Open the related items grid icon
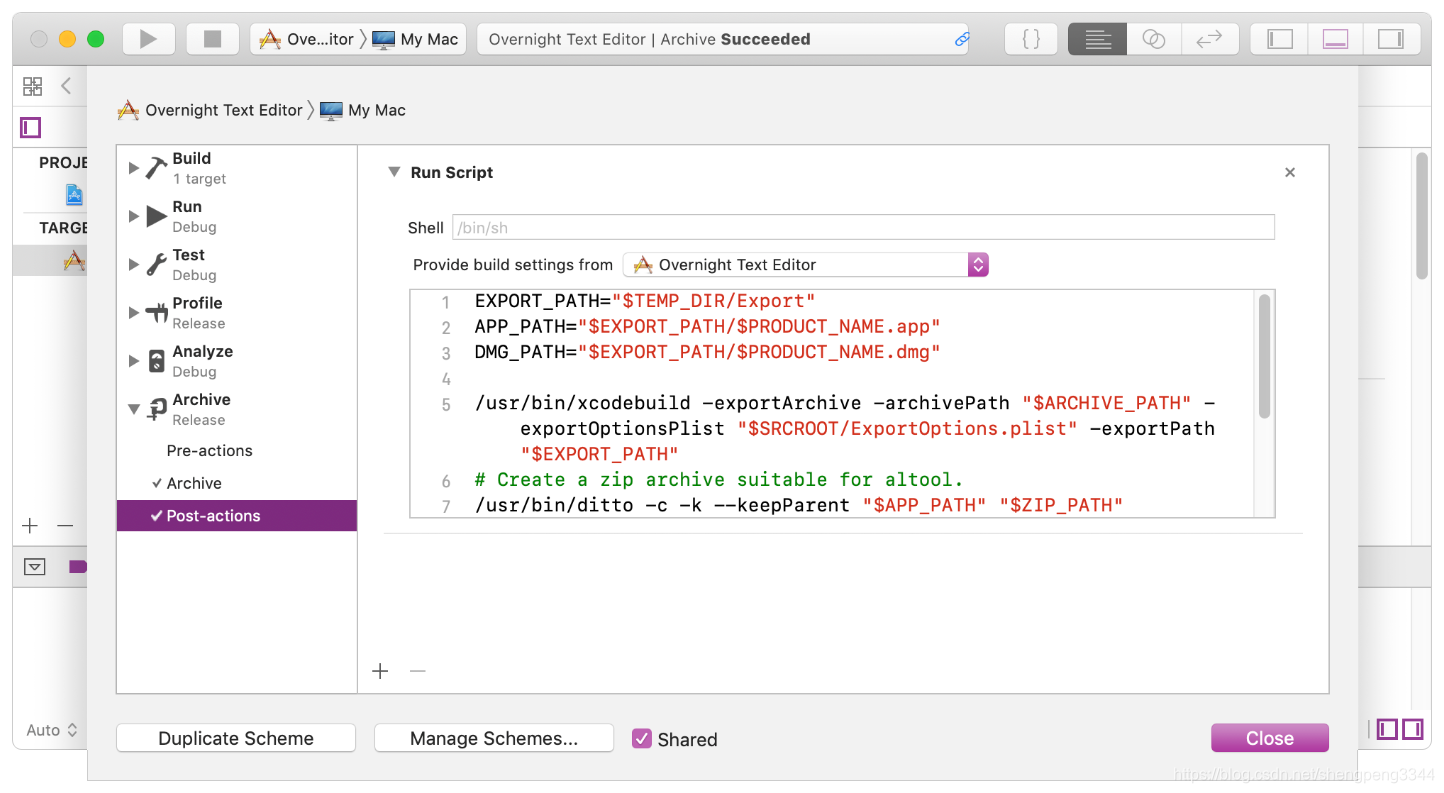This screenshot has height=793, width=1444. coord(33,86)
